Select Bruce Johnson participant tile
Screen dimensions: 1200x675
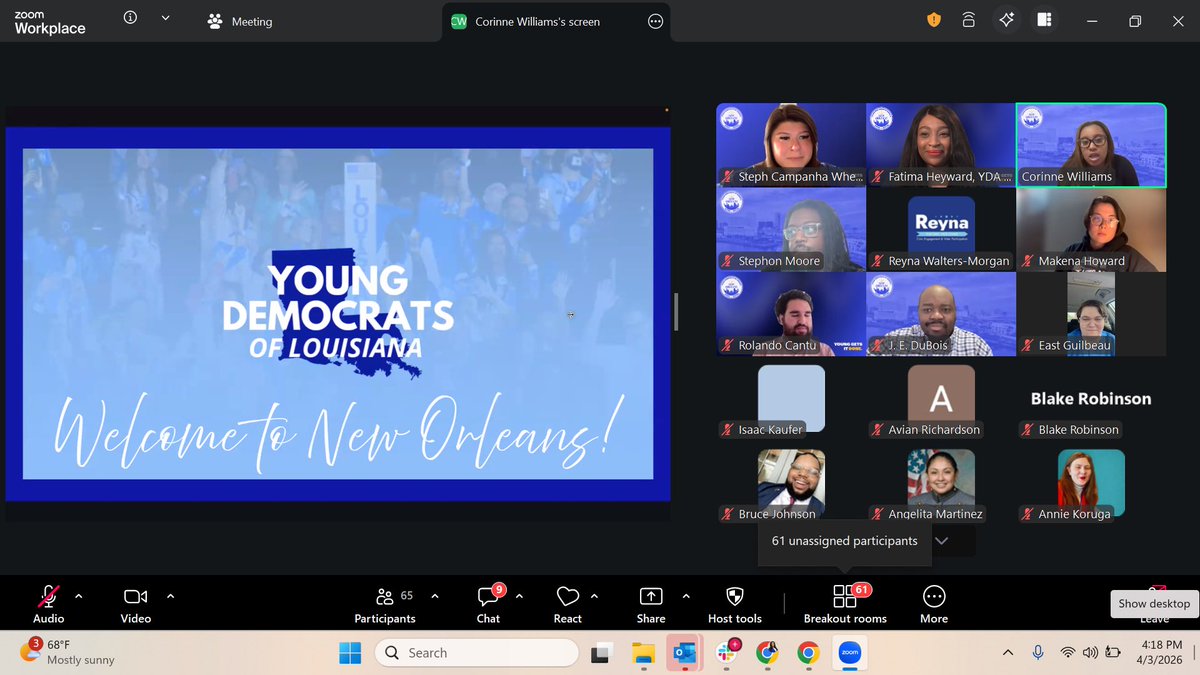click(791, 483)
